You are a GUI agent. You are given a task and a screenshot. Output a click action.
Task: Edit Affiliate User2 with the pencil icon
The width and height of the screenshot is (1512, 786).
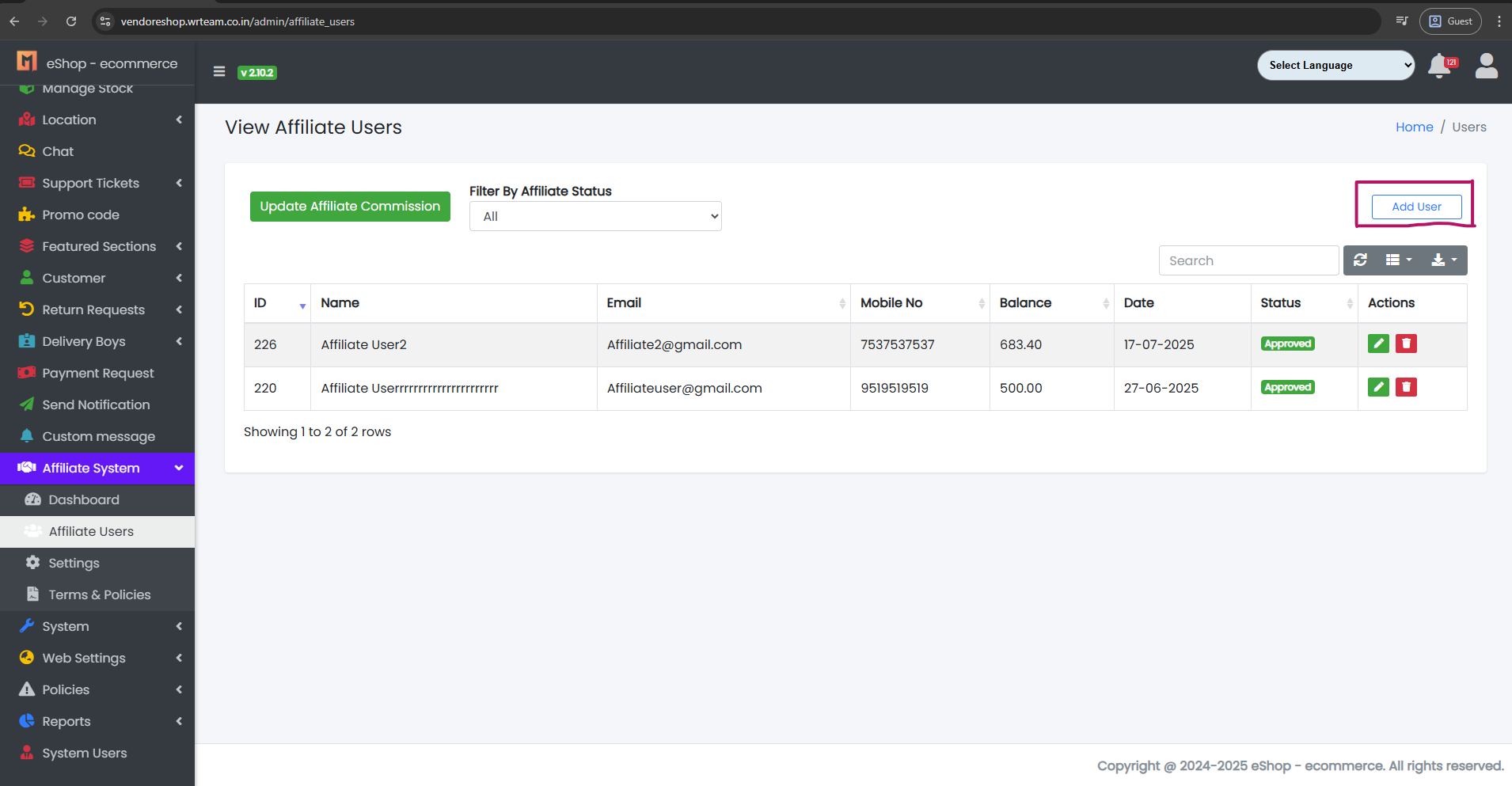(1378, 344)
